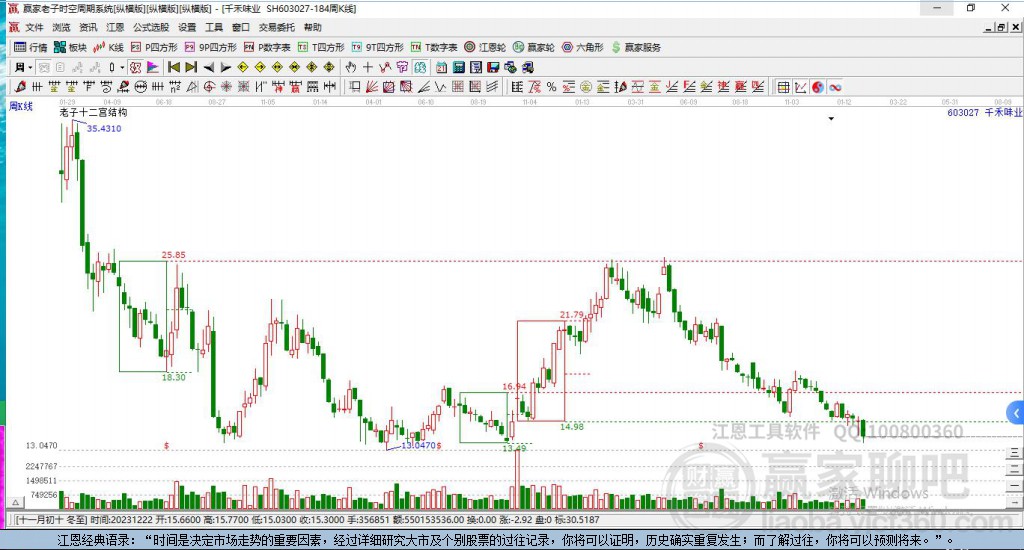Click the red circular target angle icon
Image resolution: width=1024 pixels, height=550 pixels.
click(209, 86)
